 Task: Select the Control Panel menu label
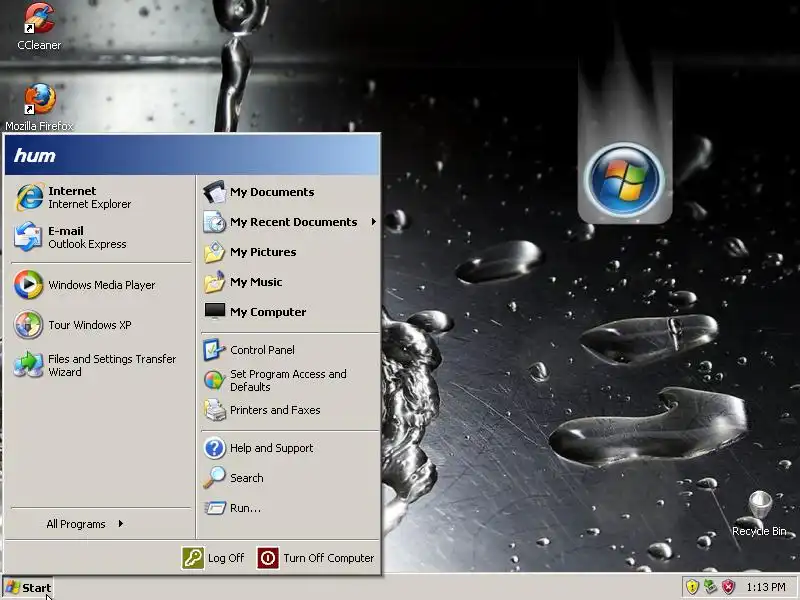(x=262, y=350)
